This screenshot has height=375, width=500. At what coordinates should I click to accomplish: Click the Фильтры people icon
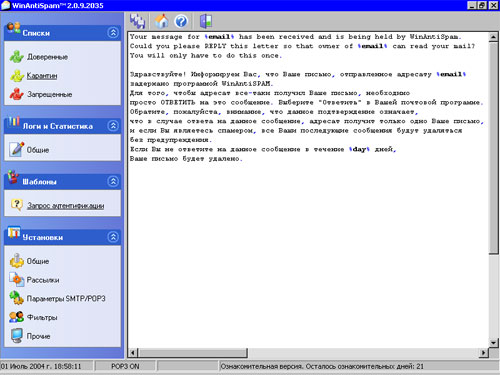[x=17, y=317]
